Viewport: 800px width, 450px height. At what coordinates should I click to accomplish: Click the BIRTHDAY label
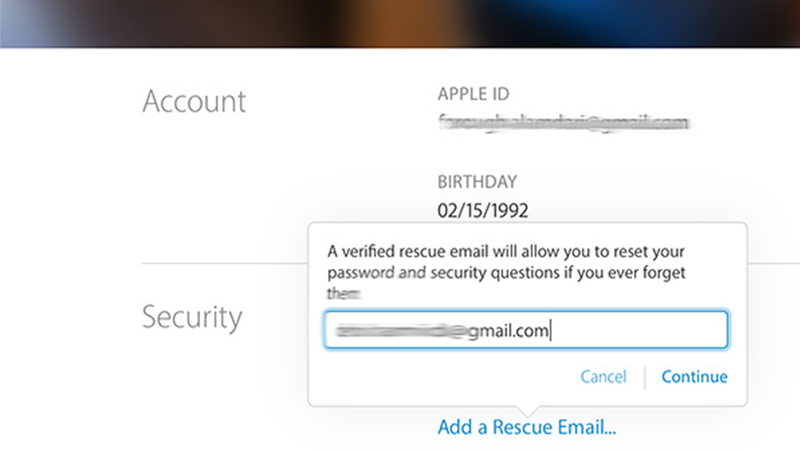pyautogui.click(x=477, y=183)
